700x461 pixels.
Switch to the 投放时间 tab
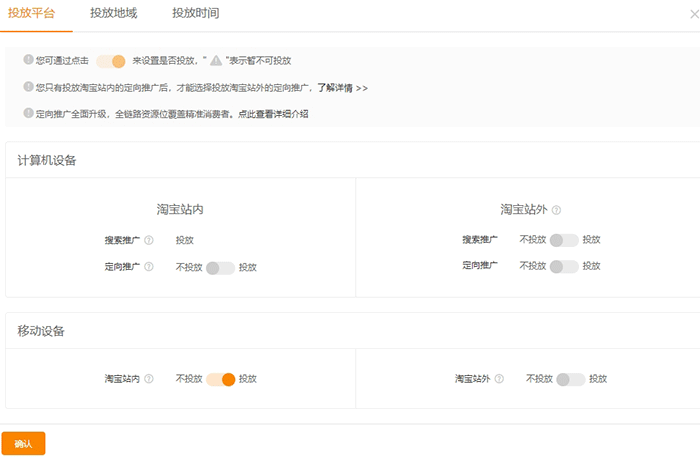pyautogui.click(x=195, y=13)
